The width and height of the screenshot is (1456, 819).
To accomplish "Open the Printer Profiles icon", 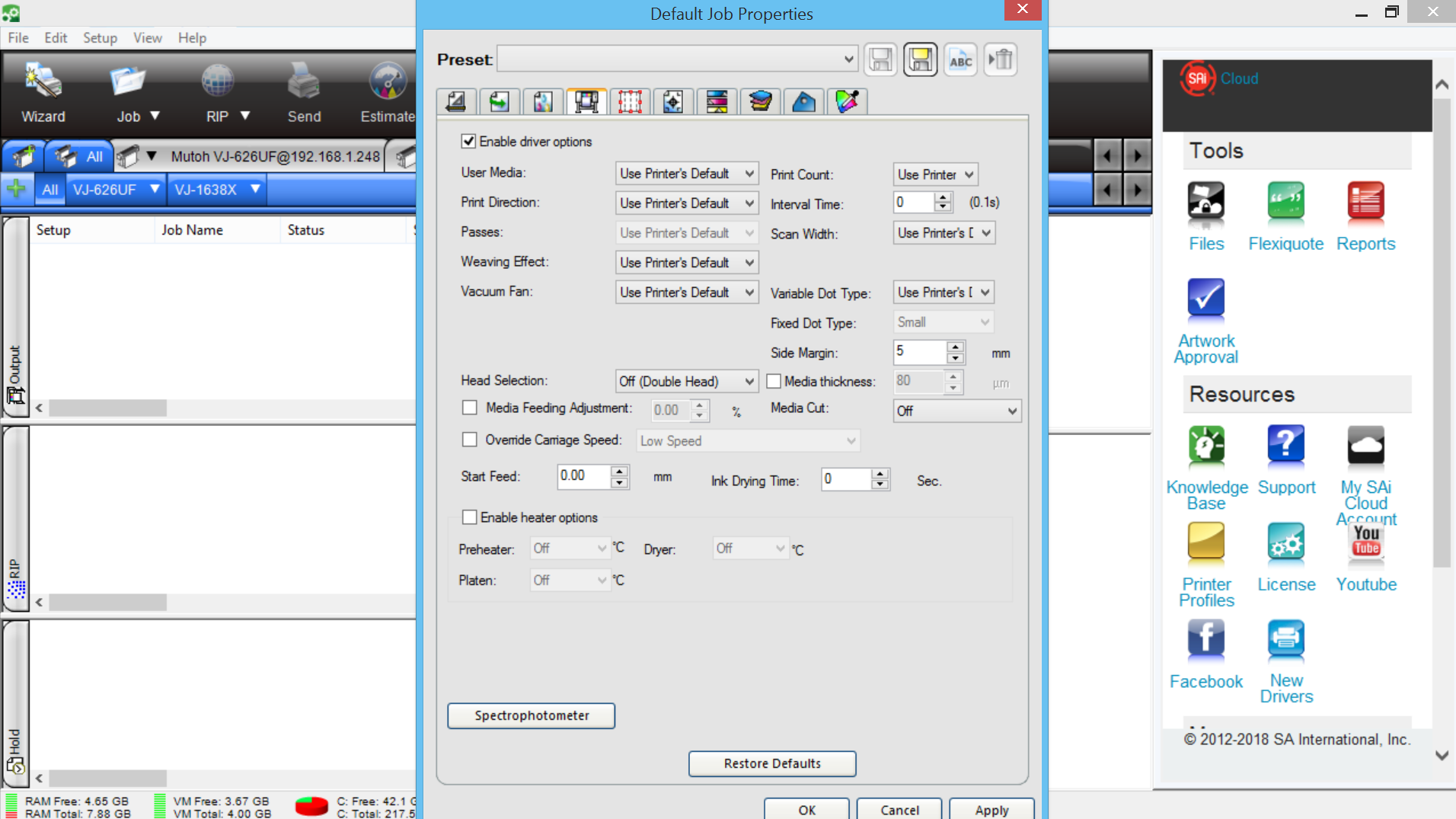I will click(x=1206, y=542).
